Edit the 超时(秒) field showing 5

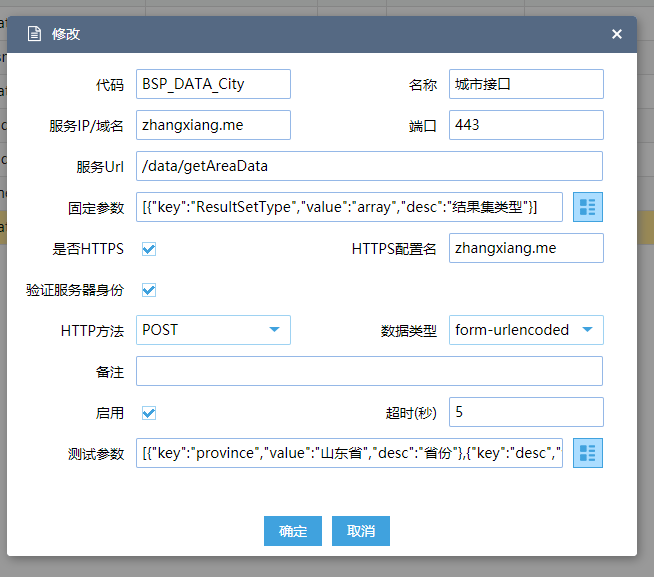[526, 412]
